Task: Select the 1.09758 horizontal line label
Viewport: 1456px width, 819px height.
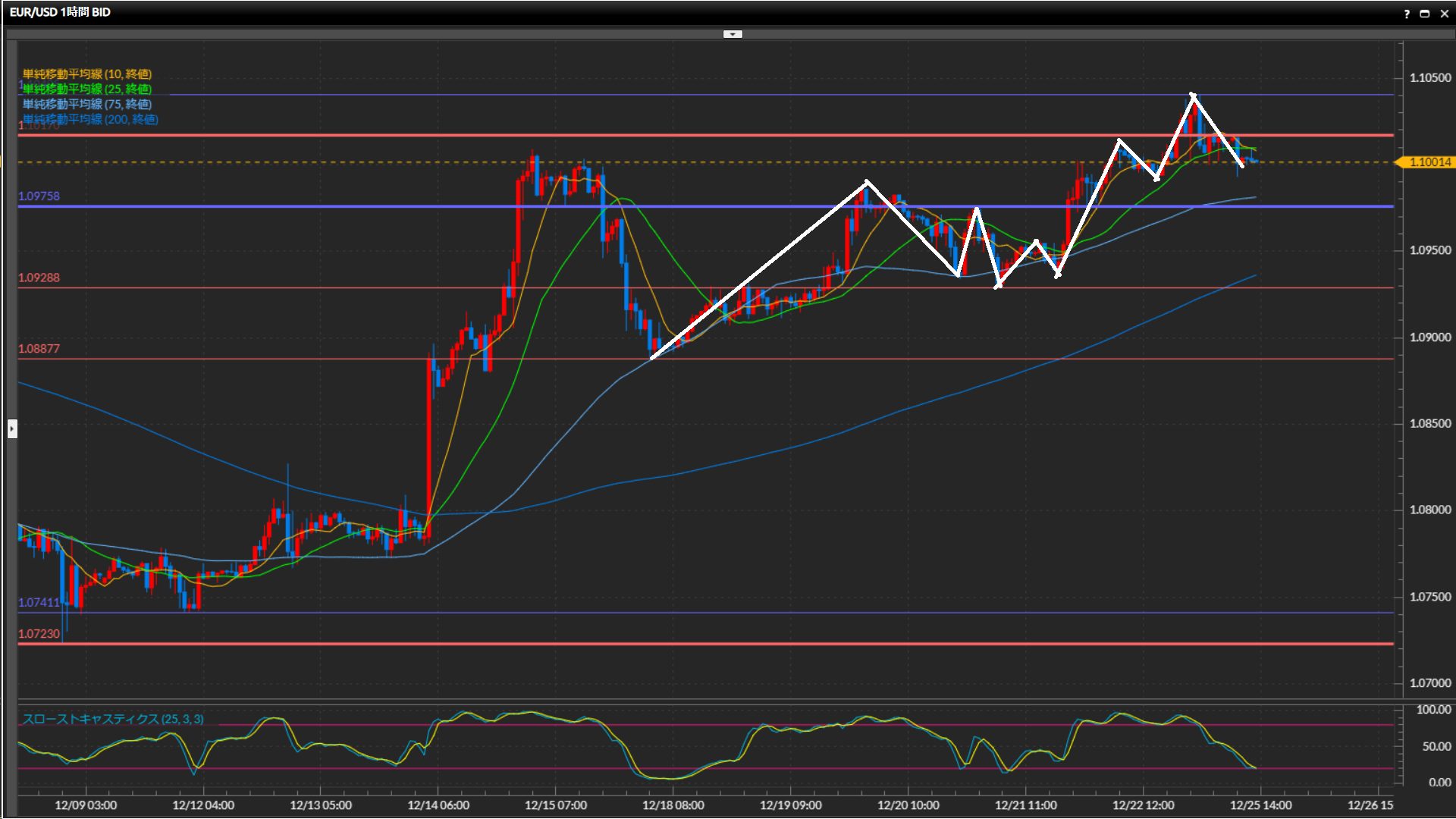Action: 39,196
